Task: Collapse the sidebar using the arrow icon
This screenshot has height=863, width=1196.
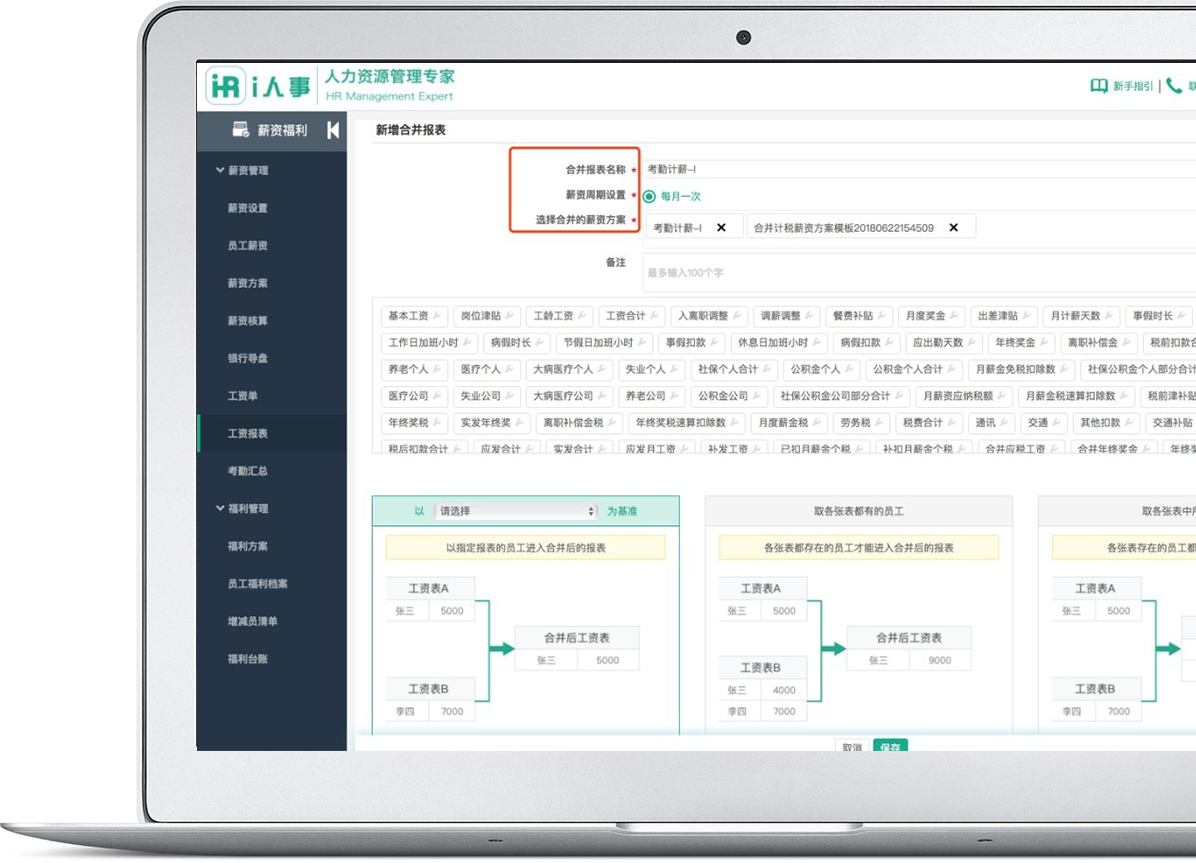Action: [x=333, y=130]
